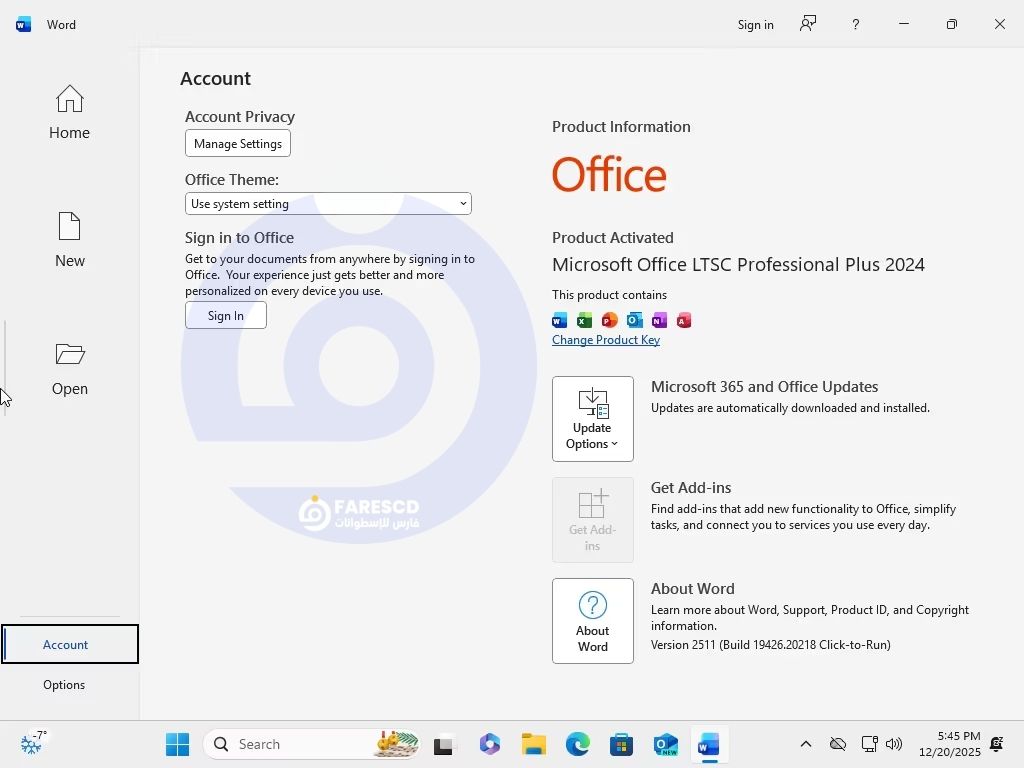Open the Home page in sidebar
The width and height of the screenshot is (1024, 768).
click(x=69, y=112)
